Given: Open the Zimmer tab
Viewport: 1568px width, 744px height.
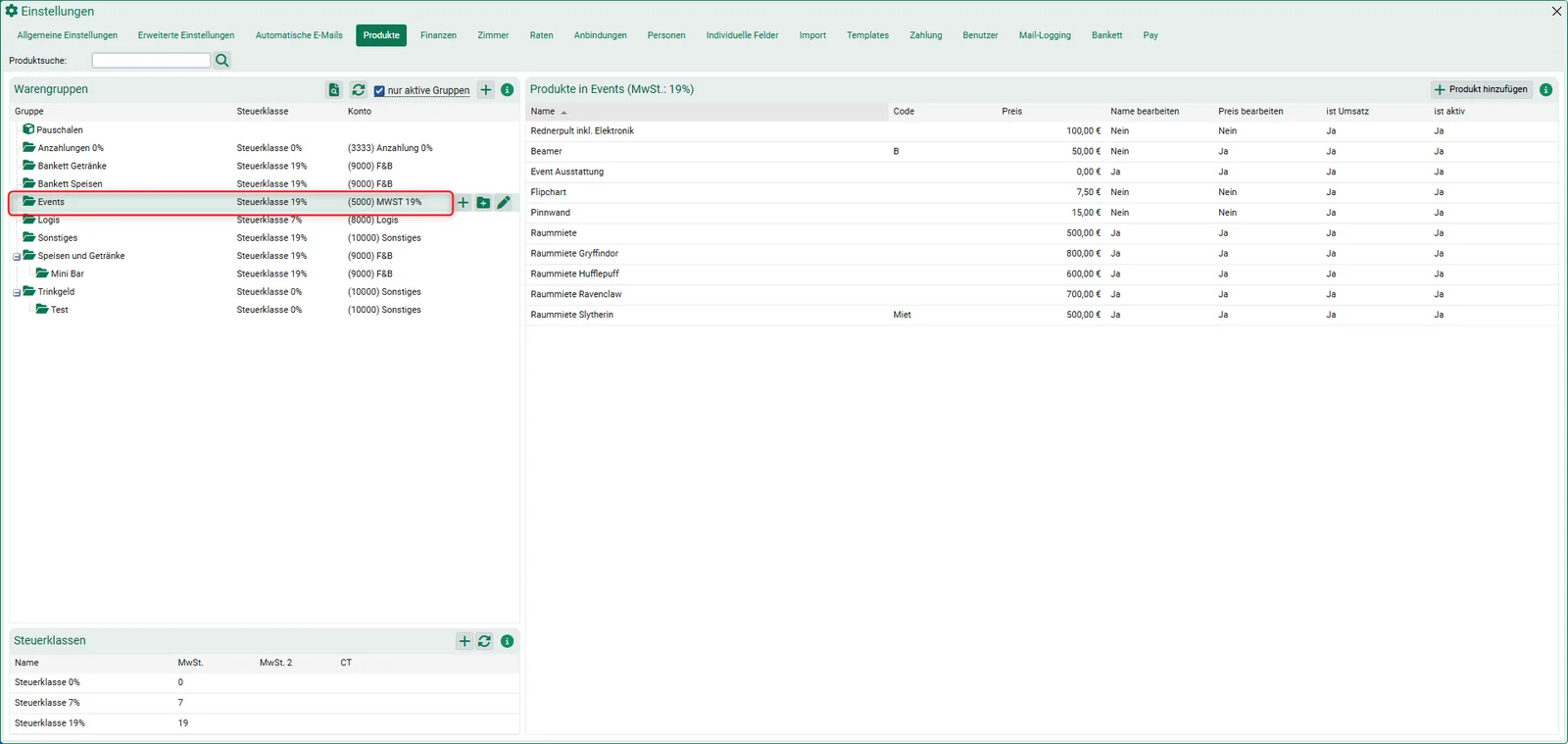Looking at the screenshot, I should pos(493,35).
